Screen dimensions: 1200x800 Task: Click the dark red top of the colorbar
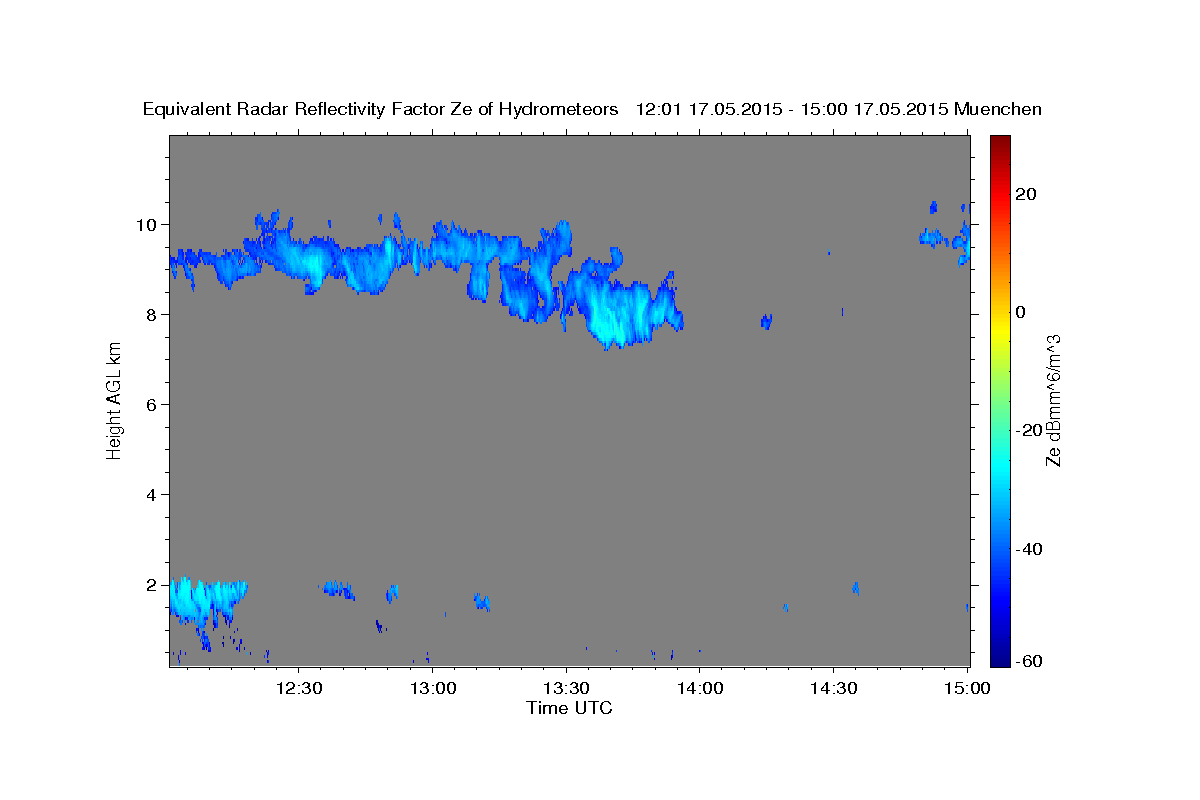click(1000, 145)
